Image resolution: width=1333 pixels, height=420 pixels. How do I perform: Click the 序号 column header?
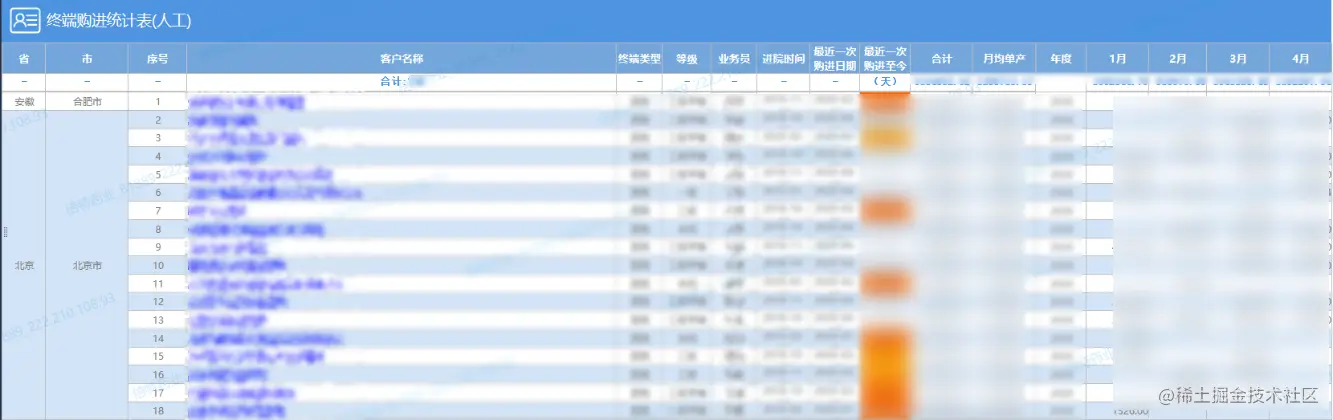[157, 59]
